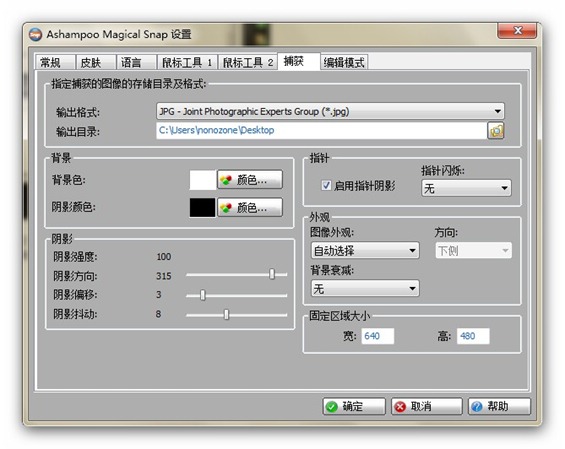Click the white 背景色 color swatch
This screenshot has height=449, width=565.
click(x=203, y=180)
